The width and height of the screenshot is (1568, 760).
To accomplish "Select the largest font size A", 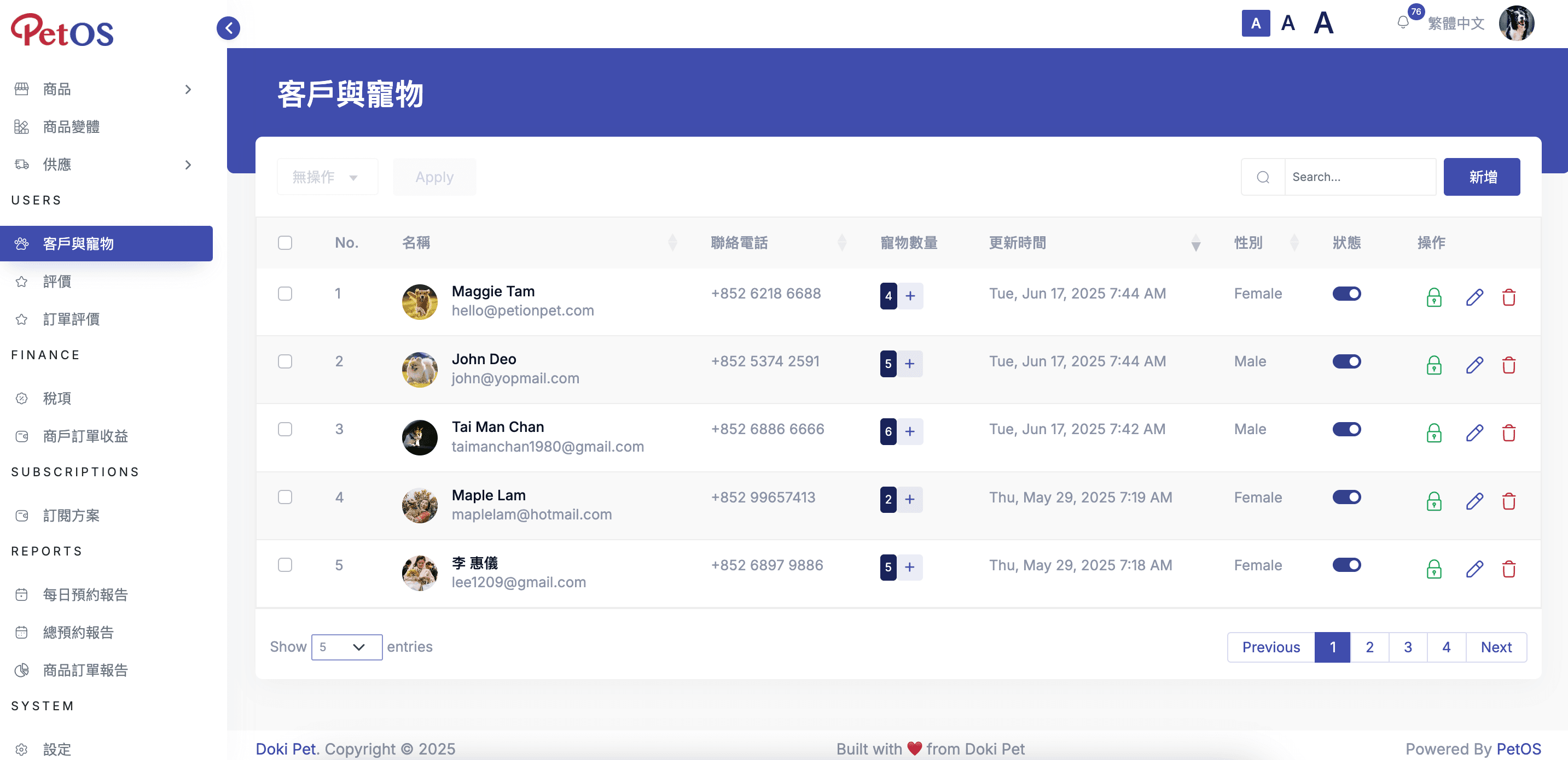I will point(1323,23).
